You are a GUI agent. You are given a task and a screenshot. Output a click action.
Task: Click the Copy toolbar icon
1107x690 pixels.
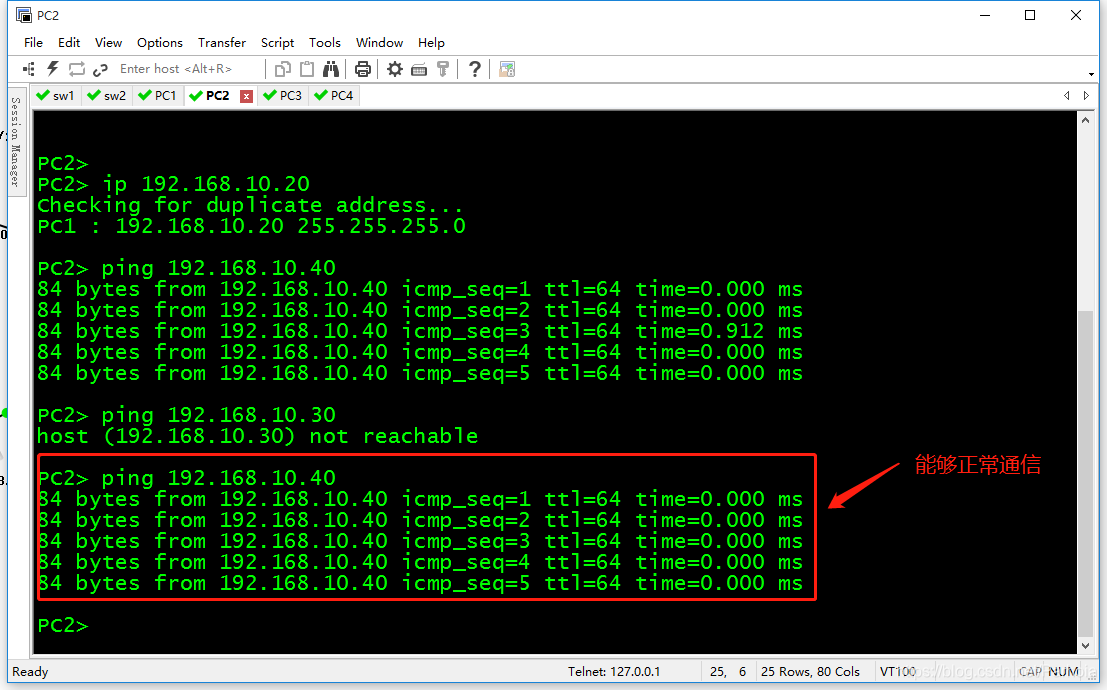282,69
